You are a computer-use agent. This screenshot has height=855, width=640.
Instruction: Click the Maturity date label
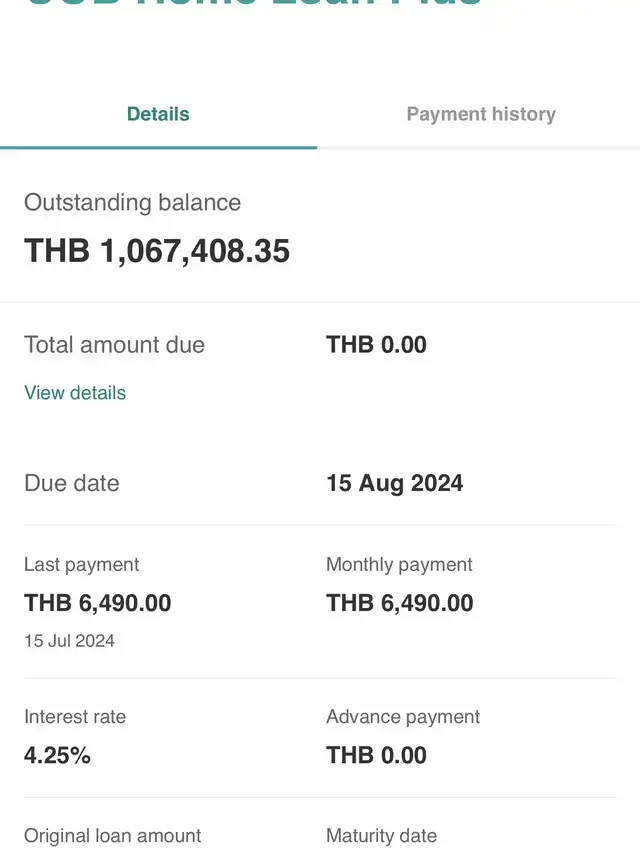(381, 836)
